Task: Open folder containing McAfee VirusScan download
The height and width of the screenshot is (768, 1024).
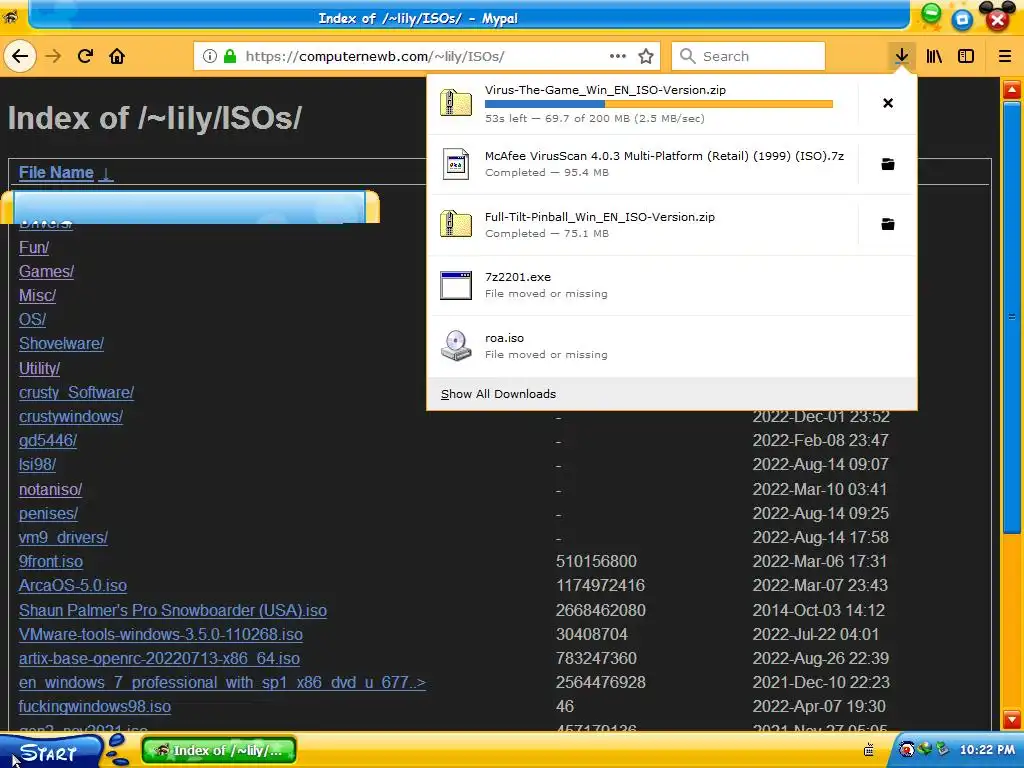Action: click(888, 164)
